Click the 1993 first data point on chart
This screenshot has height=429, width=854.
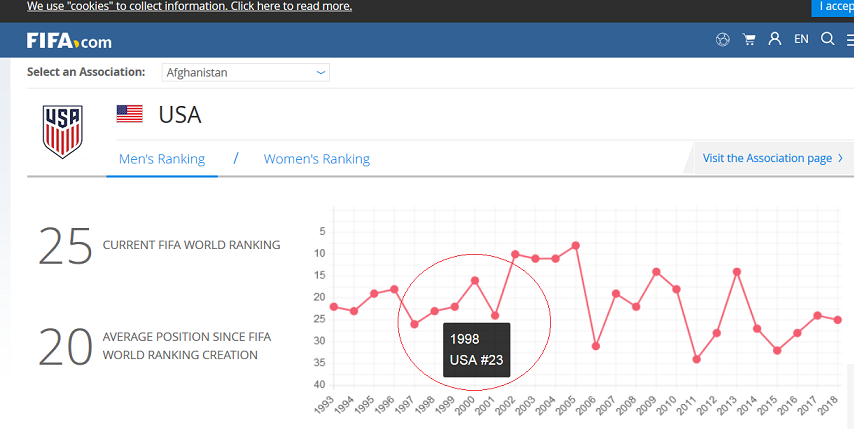pyautogui.click(x=334, y=306)
